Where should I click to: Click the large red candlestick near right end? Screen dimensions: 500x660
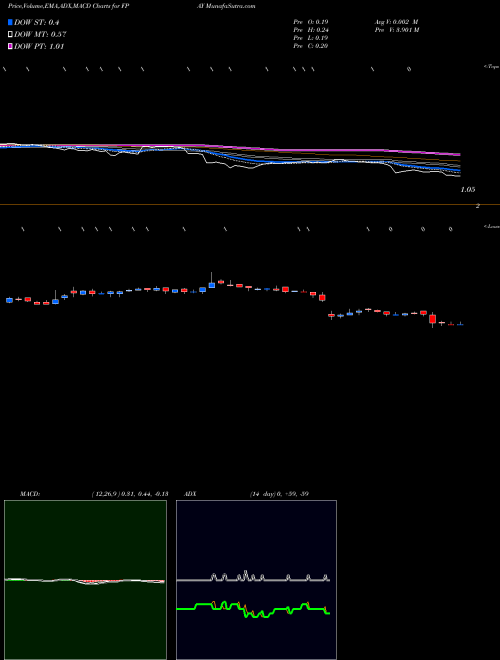pos(432,319)
